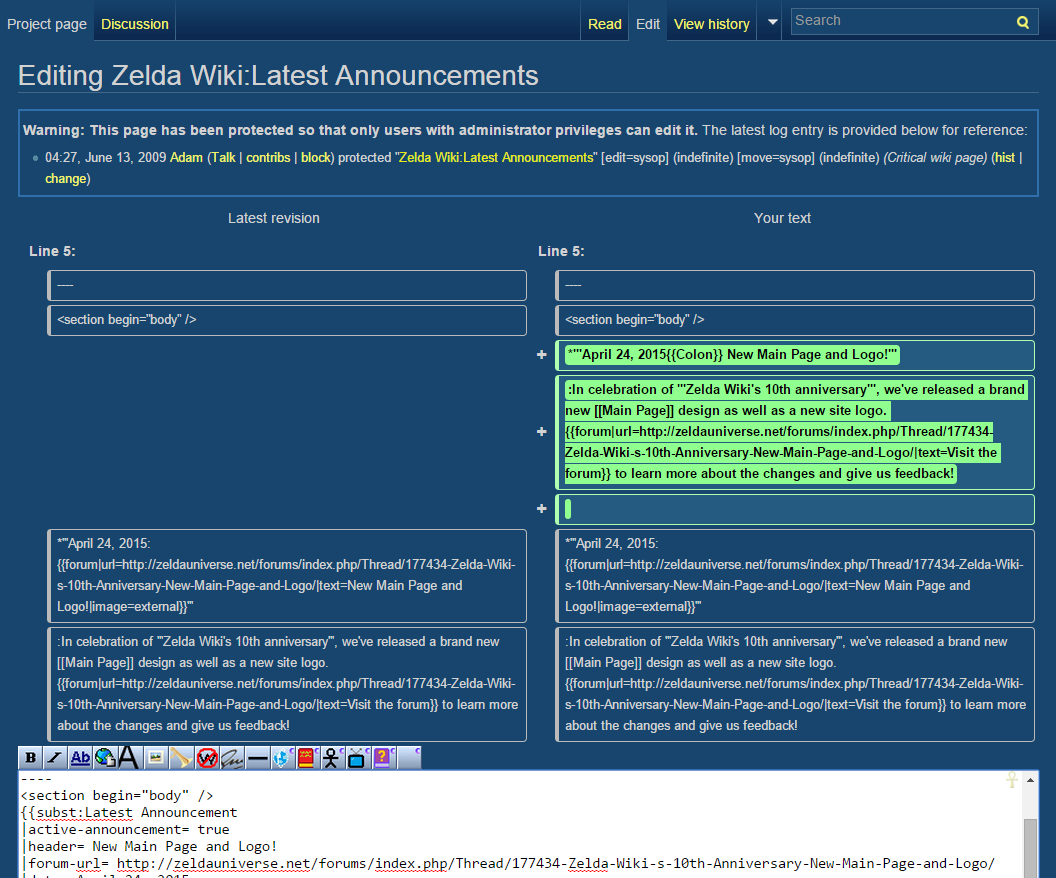
Task: Insert headline with the large A icon
Action: 129,758
